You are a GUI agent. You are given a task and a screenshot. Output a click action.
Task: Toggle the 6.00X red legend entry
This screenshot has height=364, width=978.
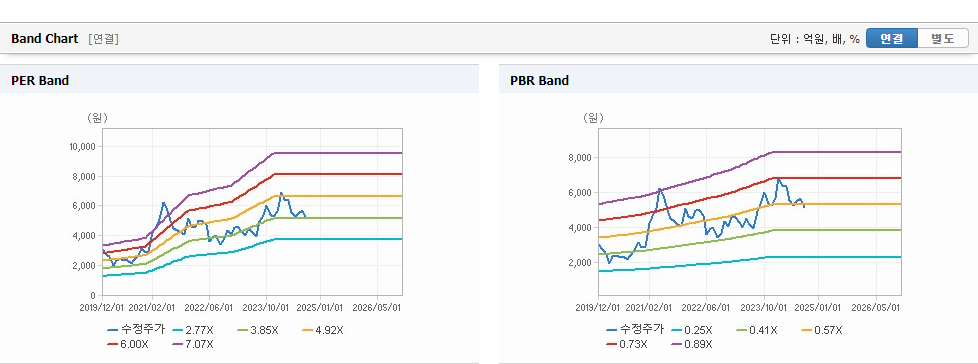127,344
